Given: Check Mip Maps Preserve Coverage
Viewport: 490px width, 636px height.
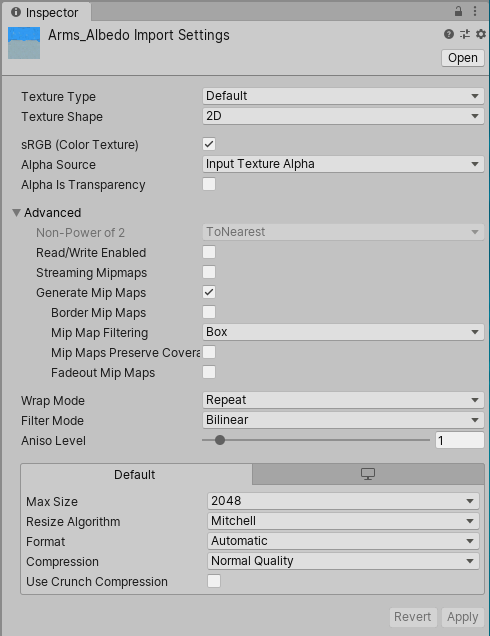Looking at the screenshot, I should pyautogui.click(x=209, y=352).
